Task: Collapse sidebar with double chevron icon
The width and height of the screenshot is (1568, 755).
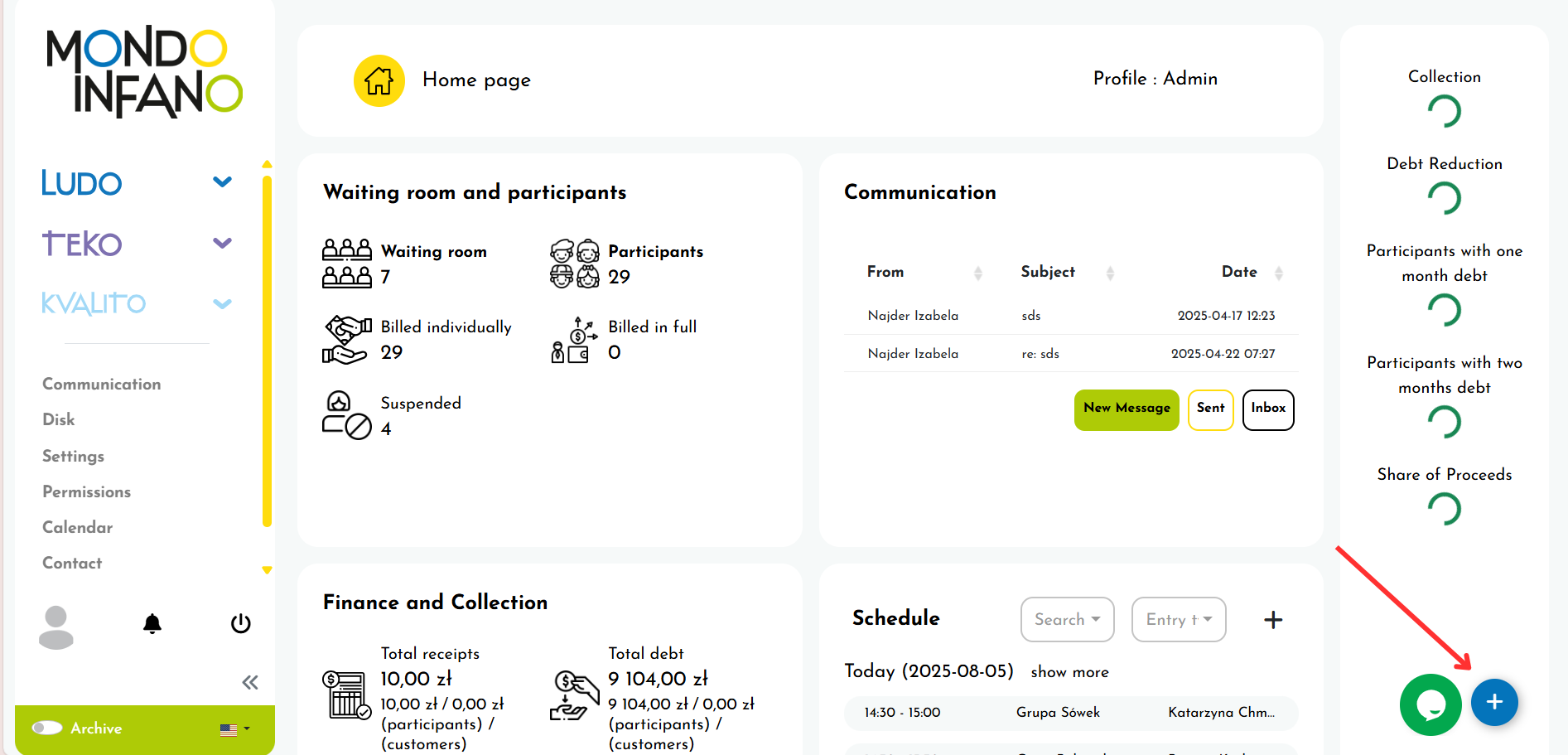Action: (x=249, y=682)
